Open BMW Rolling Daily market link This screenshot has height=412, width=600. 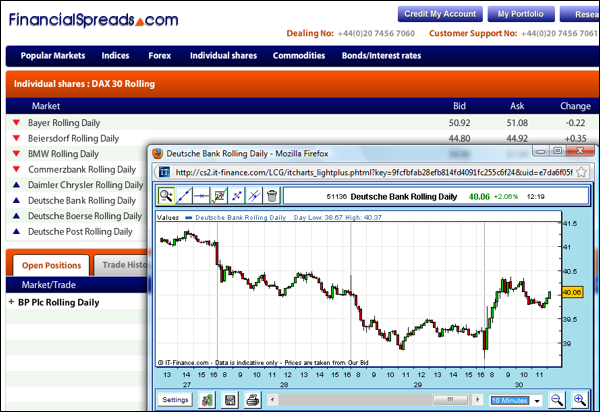[x=63, y=154]
